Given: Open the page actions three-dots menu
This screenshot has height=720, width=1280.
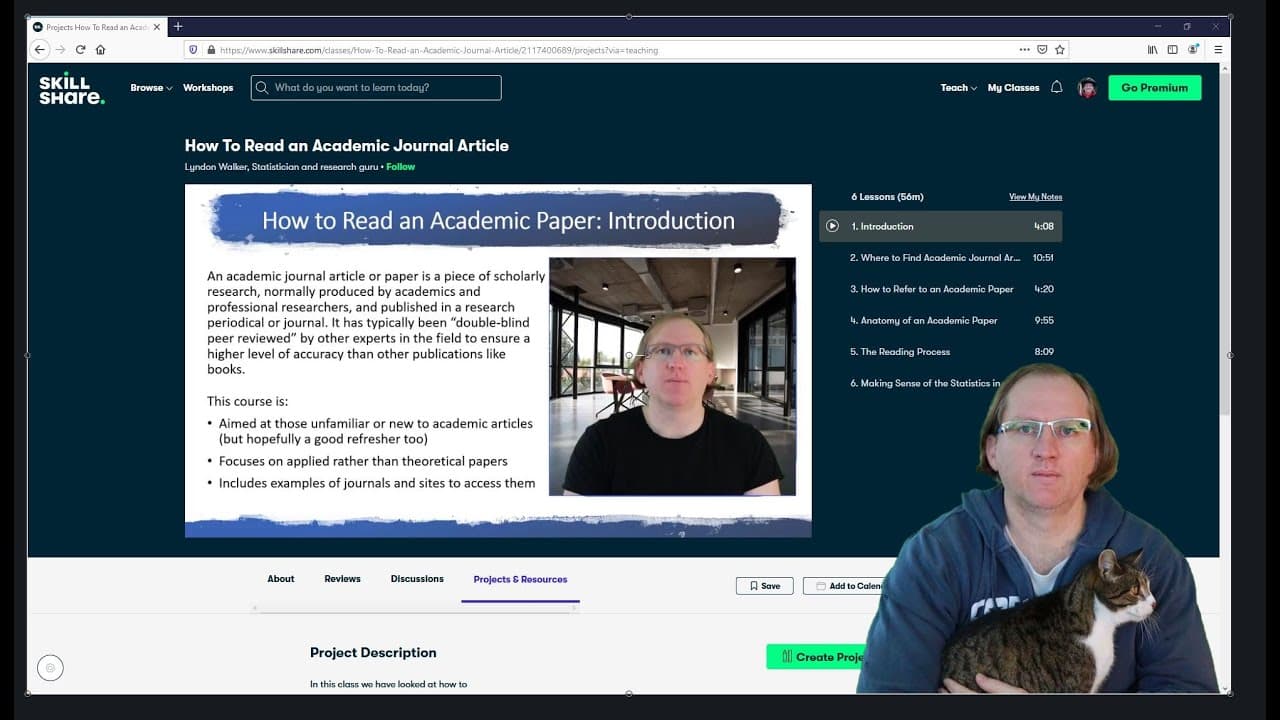Looking at the screenshot, I should click(x=1024, y=49).
